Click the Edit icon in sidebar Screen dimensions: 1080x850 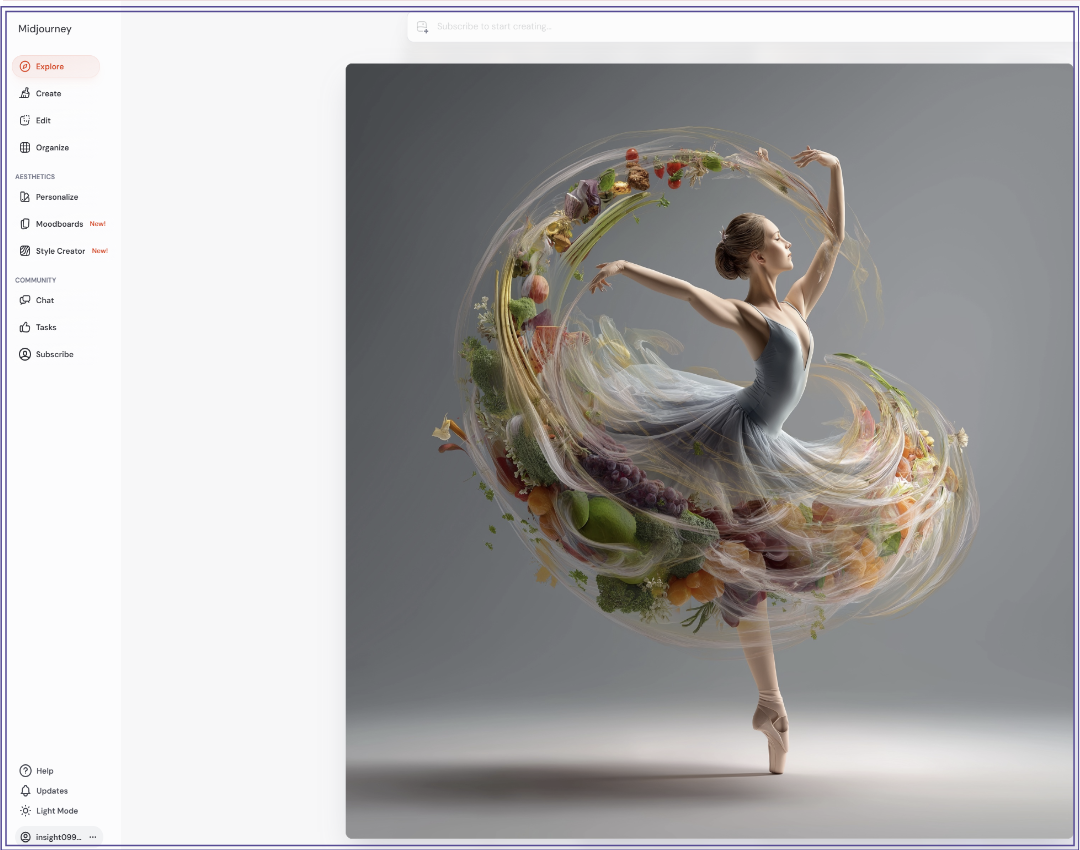[x=25, y=121]
